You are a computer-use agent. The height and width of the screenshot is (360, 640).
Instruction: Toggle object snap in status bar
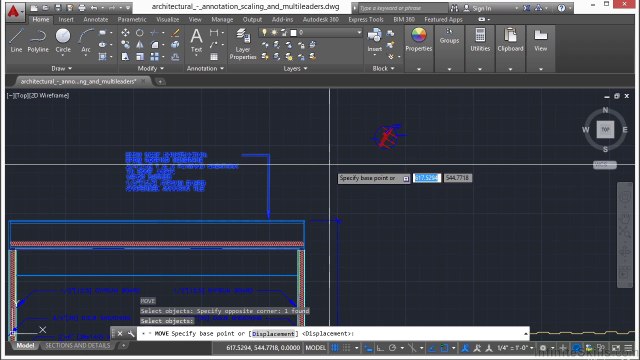(444, 348)
